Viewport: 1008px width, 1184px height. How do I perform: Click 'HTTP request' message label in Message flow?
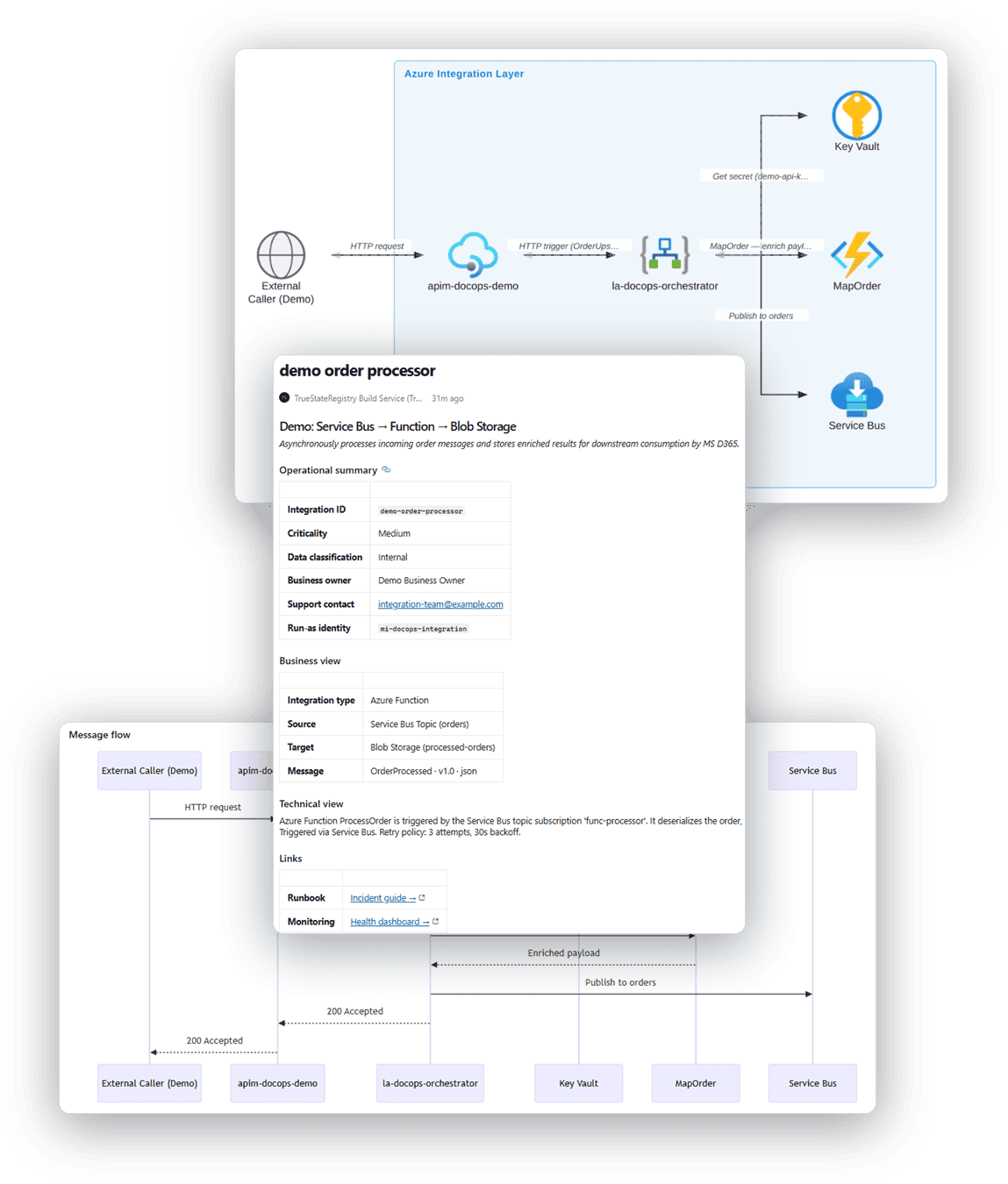pos(212,807)
